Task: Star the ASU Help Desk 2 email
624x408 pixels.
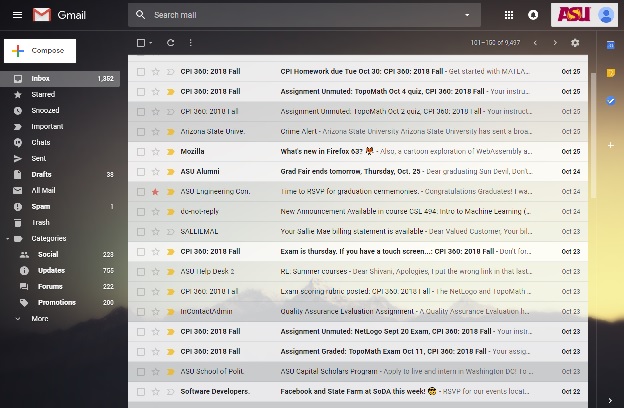Action: point(155,272)
